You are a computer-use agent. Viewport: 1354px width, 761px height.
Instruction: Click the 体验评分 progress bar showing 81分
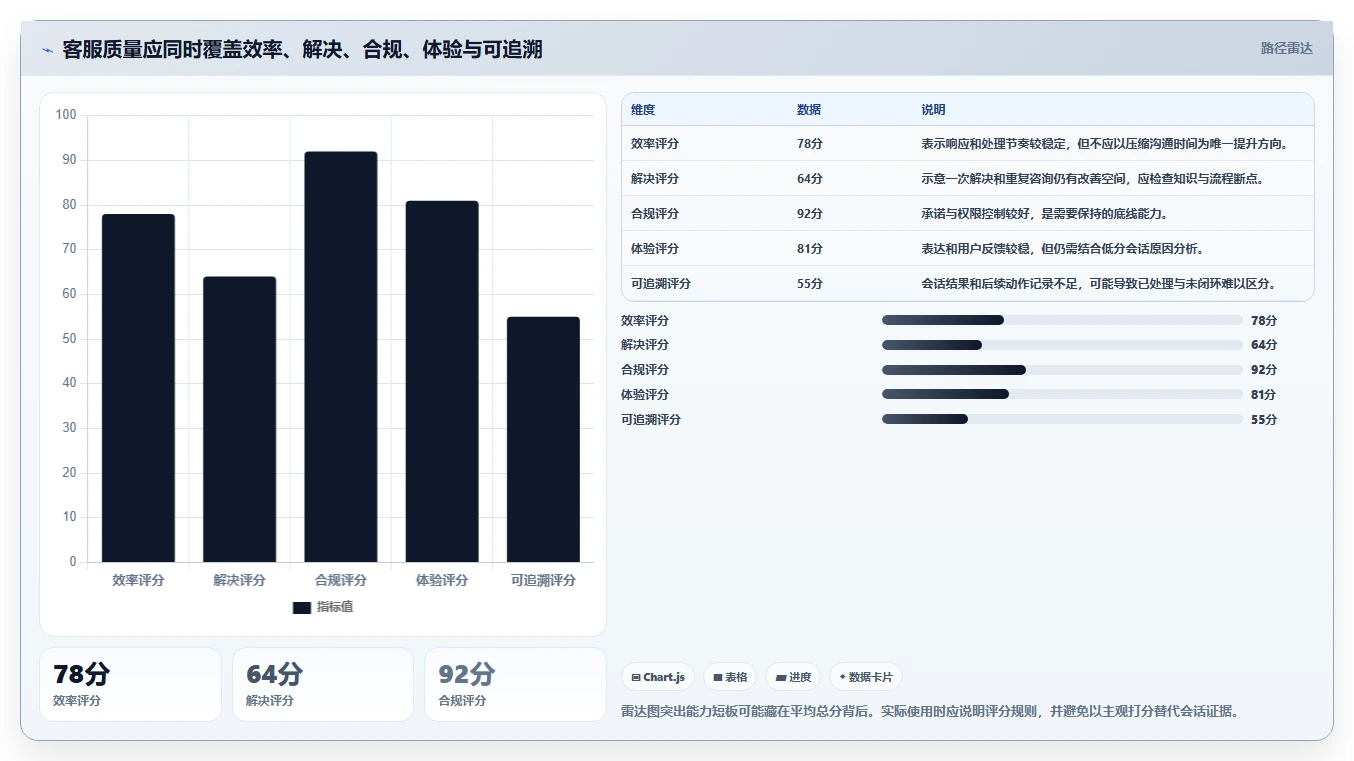pyautogui.click(x=1062, y=394)
